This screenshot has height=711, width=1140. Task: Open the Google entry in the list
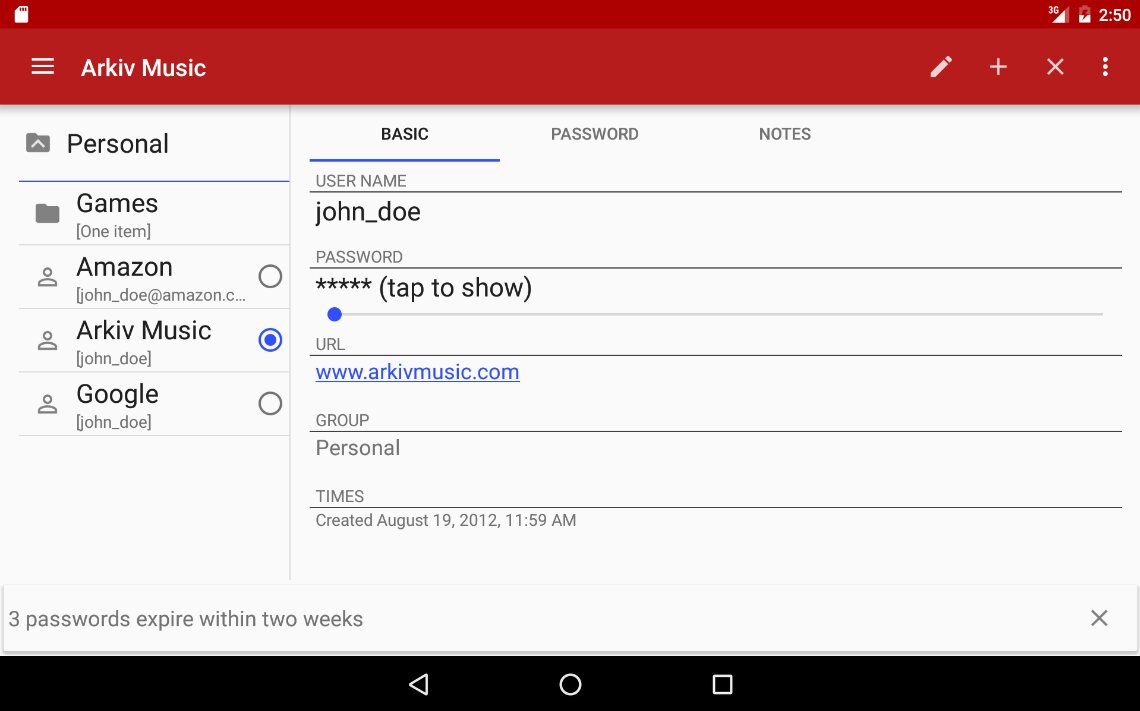pyautogui.click(x=140, y=404)
